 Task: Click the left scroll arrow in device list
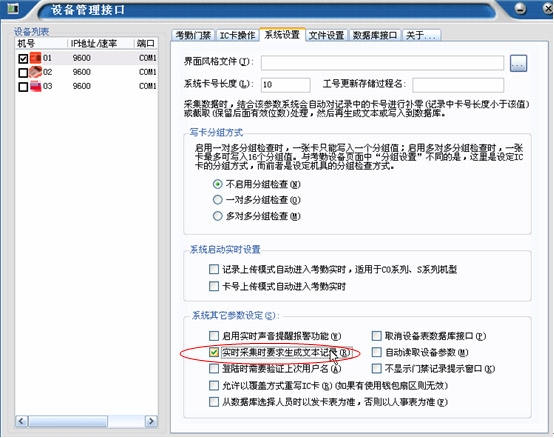tap(22, 421)
